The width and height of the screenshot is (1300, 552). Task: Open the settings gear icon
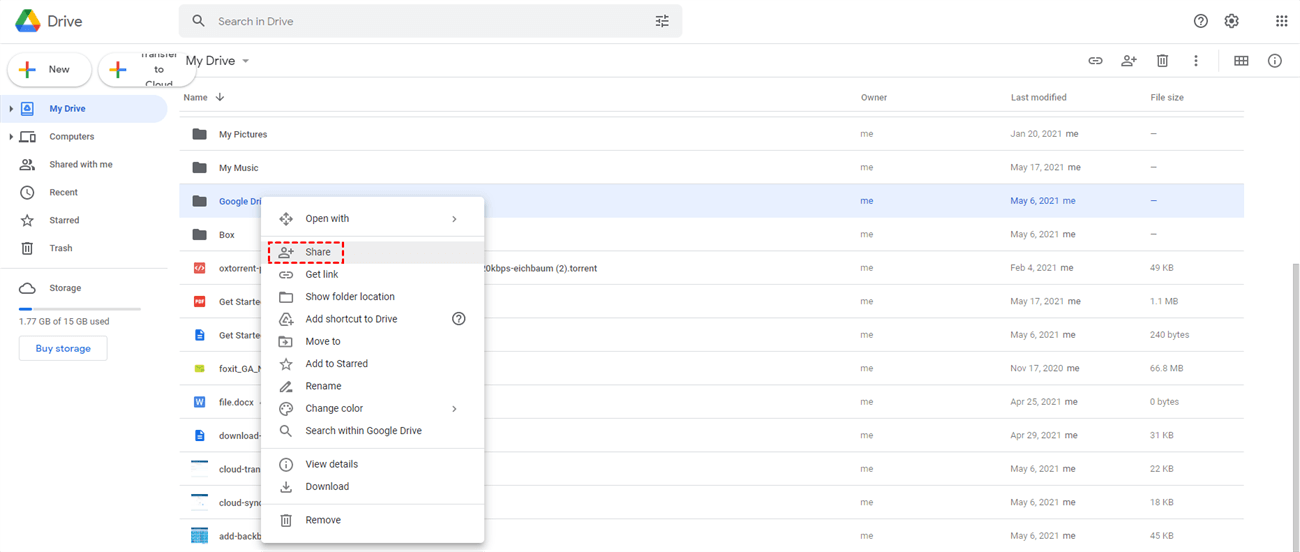(1231, 21)
